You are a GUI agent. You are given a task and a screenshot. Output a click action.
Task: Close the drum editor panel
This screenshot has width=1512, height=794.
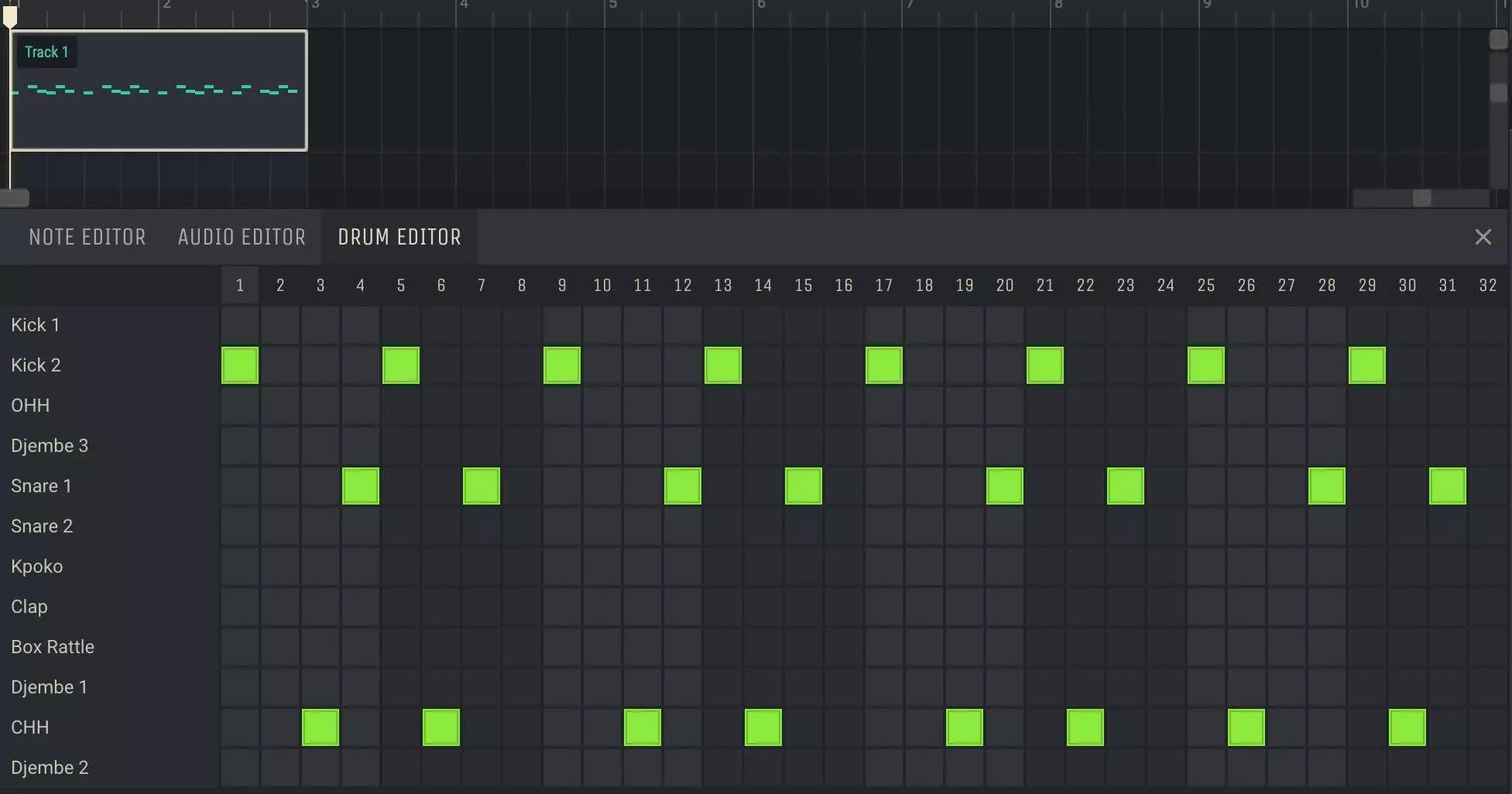[x=1483, y=237]
